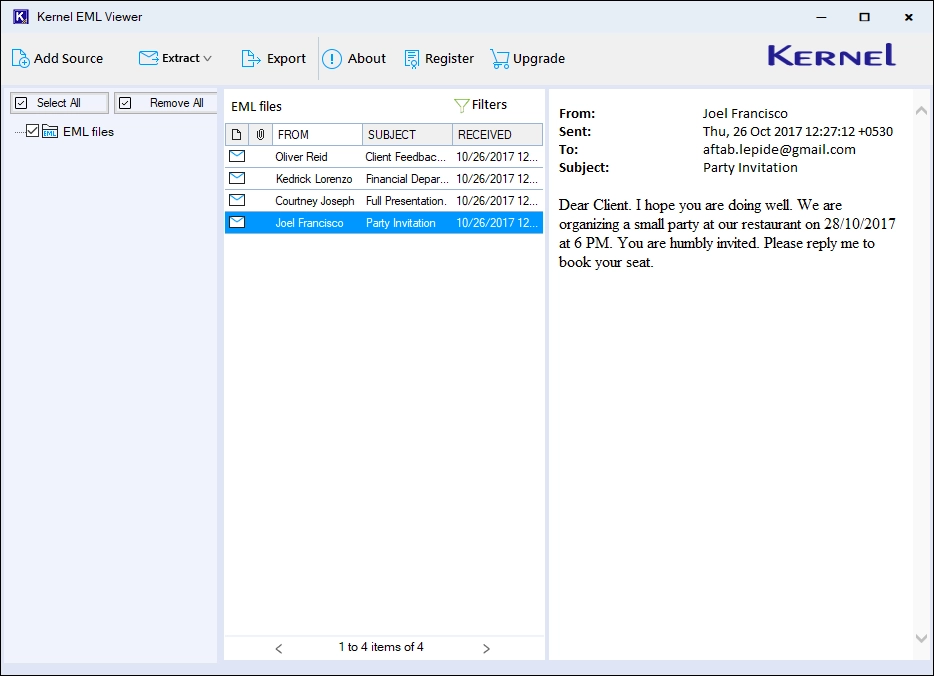The width and height of the screenshot is (934, 676).
Task: Open the About info icon
Action: (x=332, y=58)
